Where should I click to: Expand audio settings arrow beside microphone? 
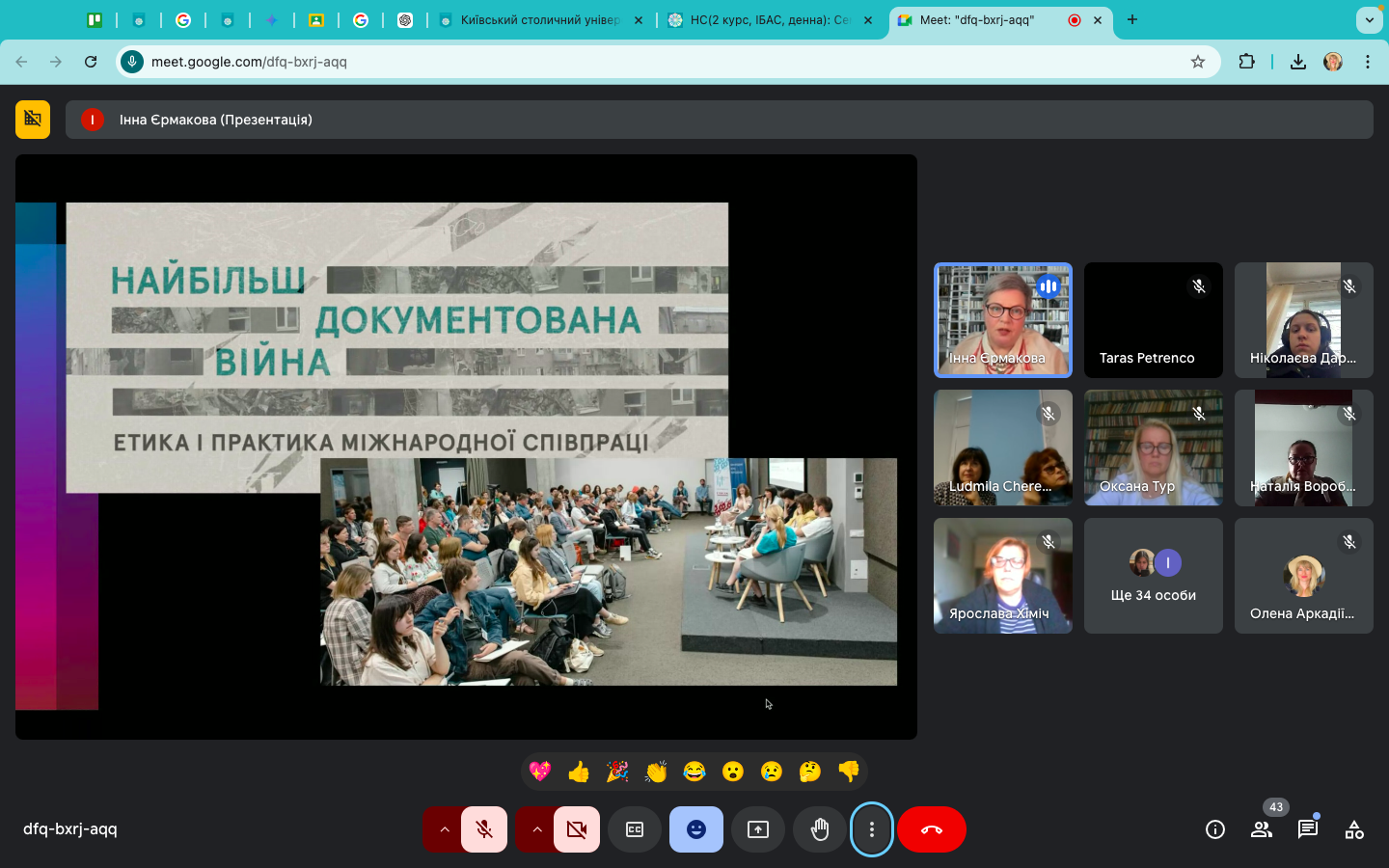coord(444,829)
